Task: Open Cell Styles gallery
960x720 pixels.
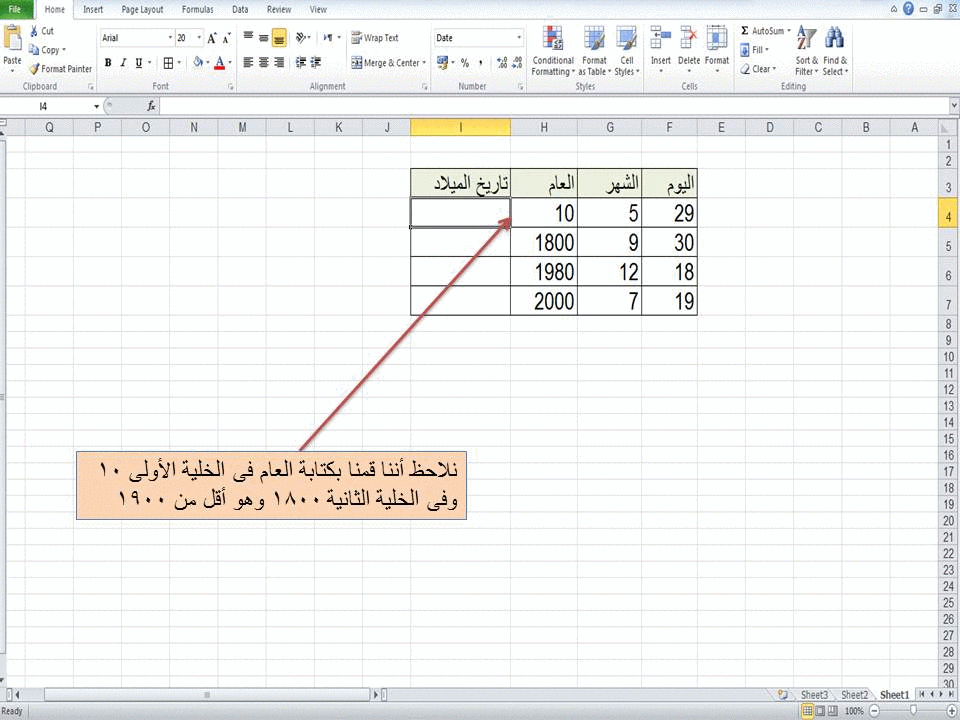Action: coord(626,51)
